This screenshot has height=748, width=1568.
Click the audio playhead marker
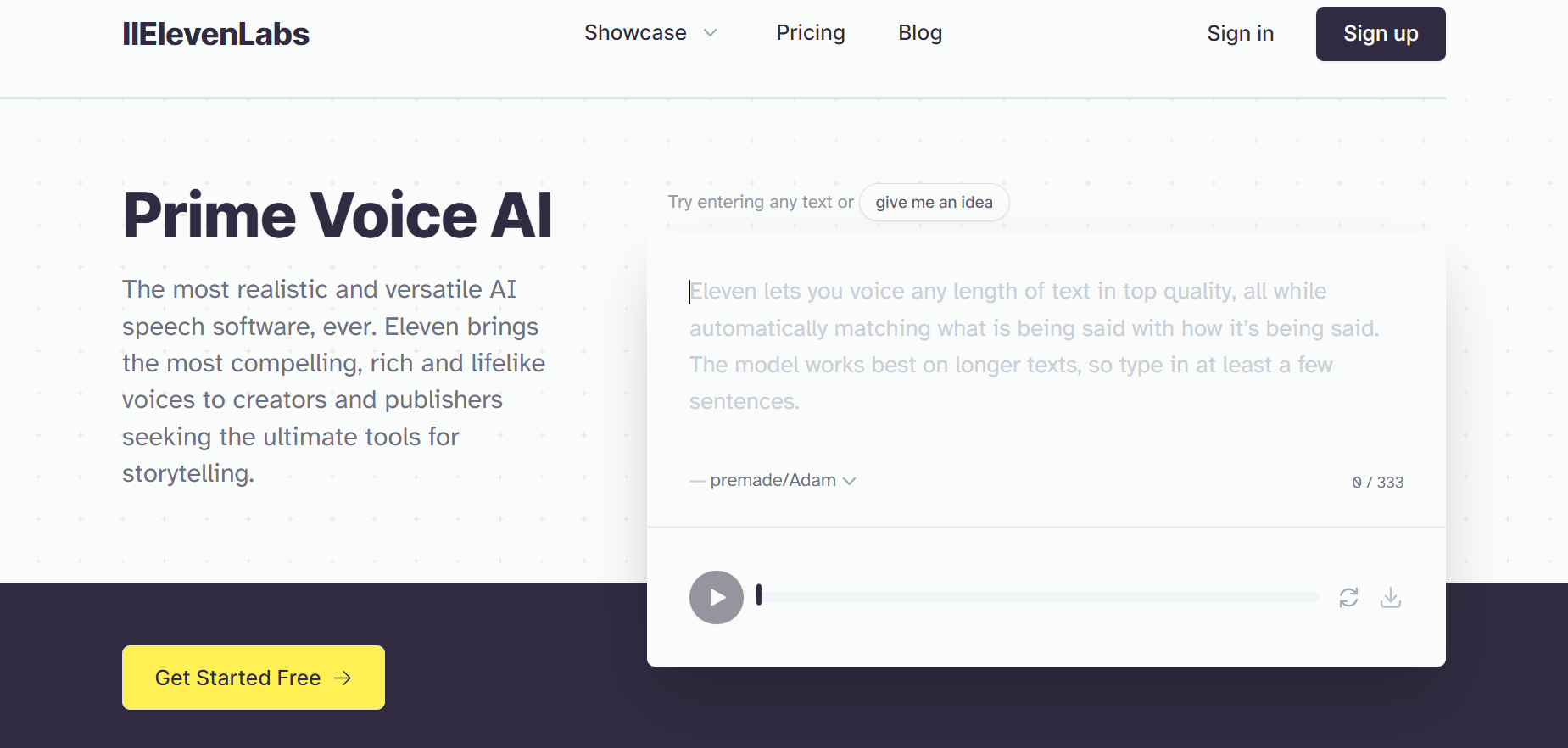759,595
